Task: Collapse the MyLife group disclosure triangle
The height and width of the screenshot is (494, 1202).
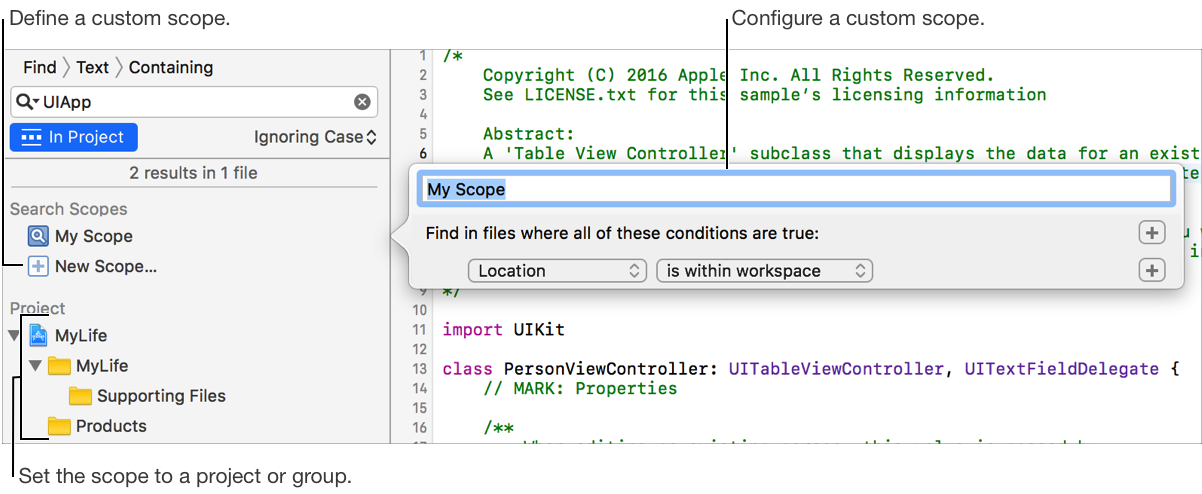Action: tap(35, 366)
